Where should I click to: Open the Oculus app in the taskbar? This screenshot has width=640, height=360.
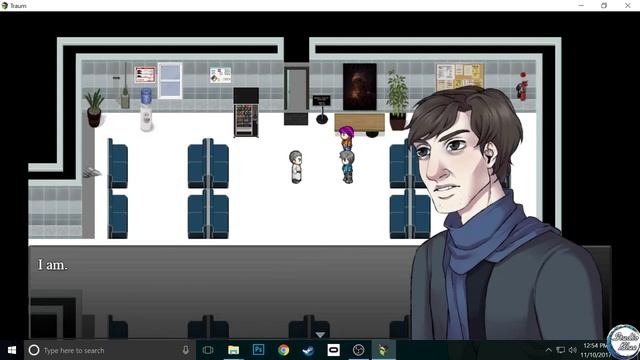[333, 350]
